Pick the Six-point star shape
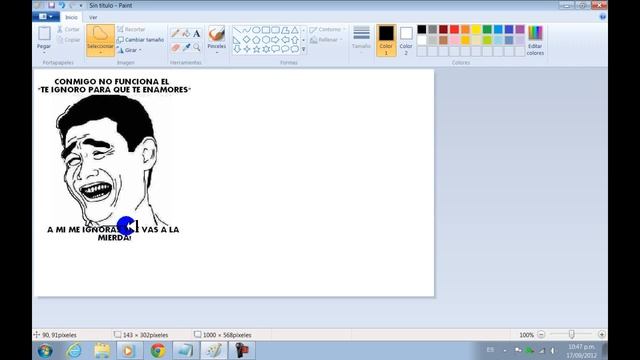 click(266, 49)
